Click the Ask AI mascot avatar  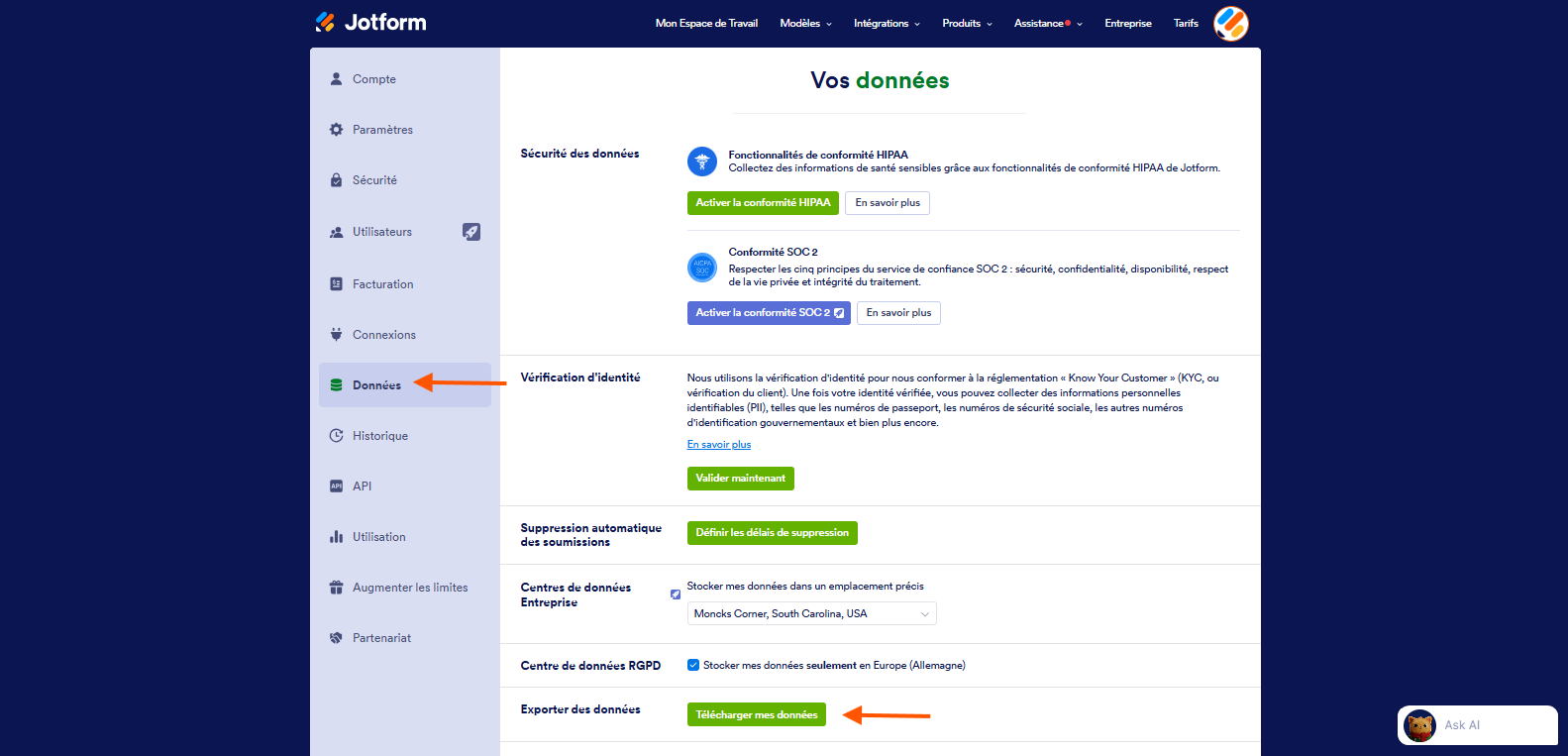click(x=1420, y=726)
